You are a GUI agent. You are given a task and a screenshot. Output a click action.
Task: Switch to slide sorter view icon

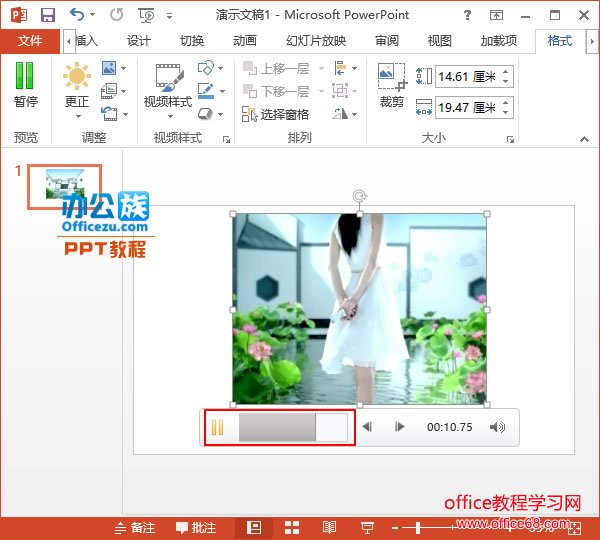click(293, 527)
